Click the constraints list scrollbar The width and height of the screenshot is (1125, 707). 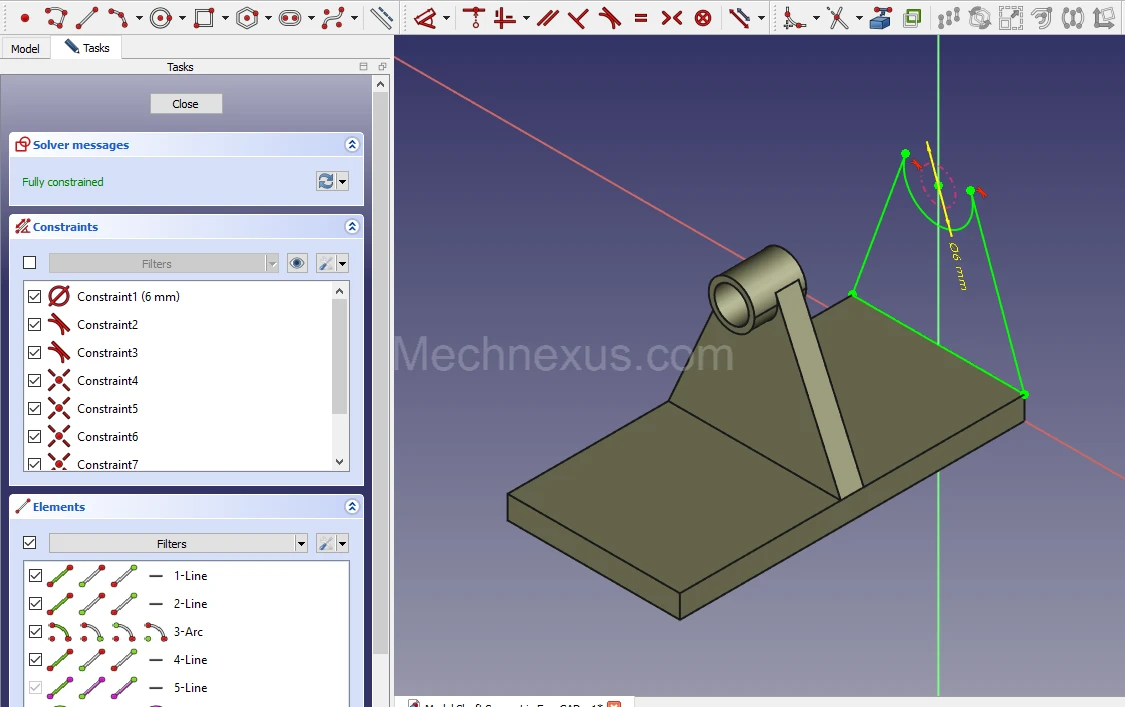[x=339, y=356]
